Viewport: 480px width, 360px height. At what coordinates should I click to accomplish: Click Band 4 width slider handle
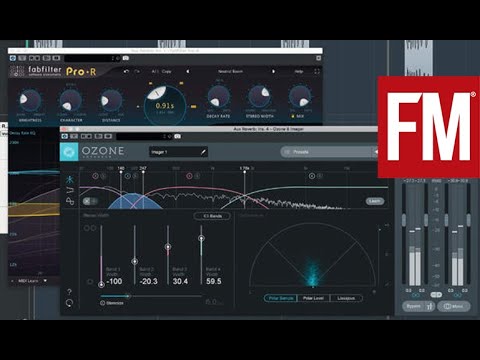pyautogui.click(x=201, y=238)
